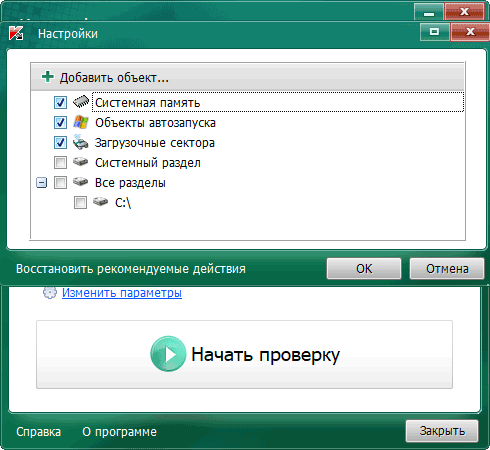Image resolution: width=490 pixels, height=450 pixels.
Task: Click the Windows flag icon for Объекты автозапуска
Action: coord(81,122)
